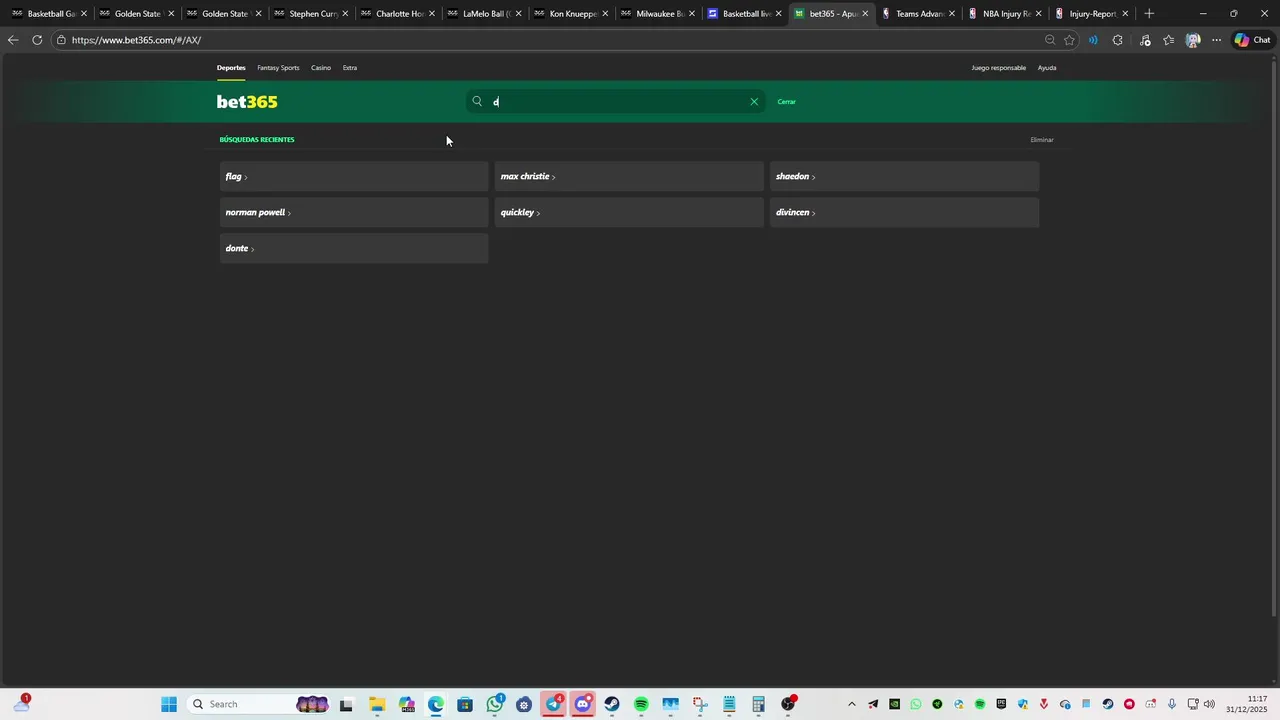The image size is (1280, 720).
Task: Click Eliminar to clear recent searches
Action: (1042, 140)
